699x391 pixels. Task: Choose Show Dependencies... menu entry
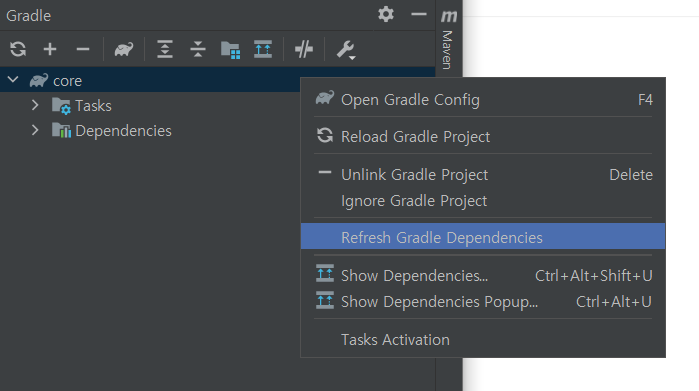(483, 276)
